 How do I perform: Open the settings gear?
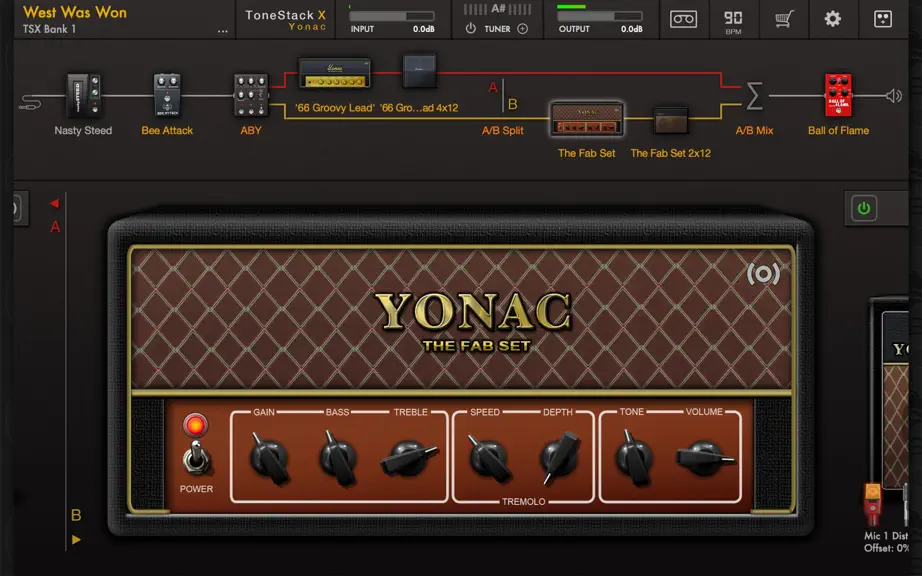(x=833, y=19)
